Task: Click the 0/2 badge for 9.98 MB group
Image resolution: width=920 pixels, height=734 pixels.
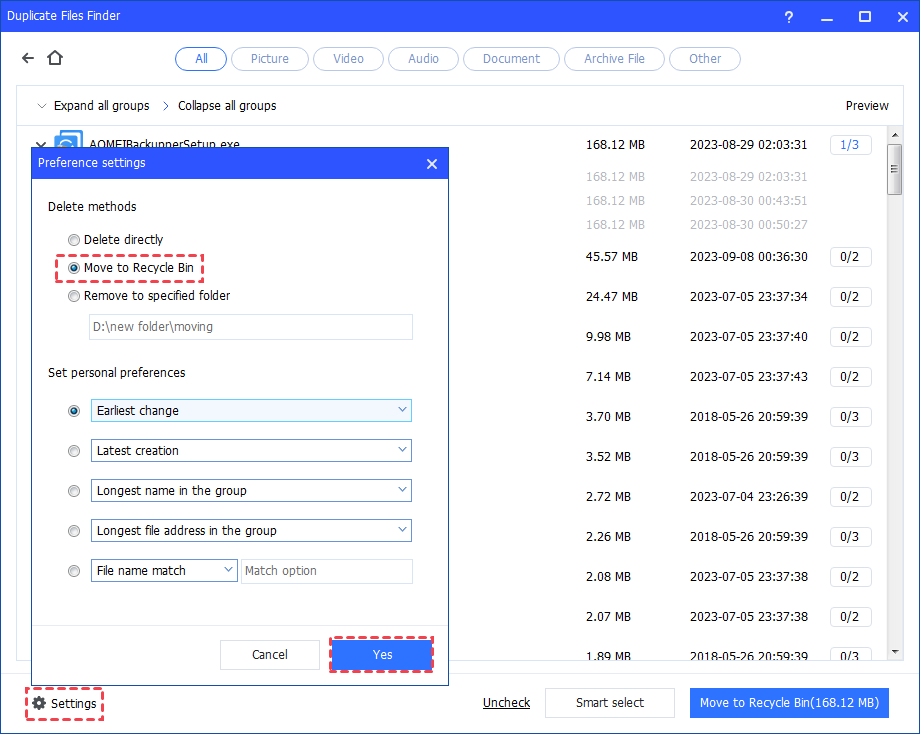Action: (x=850, y=337)
